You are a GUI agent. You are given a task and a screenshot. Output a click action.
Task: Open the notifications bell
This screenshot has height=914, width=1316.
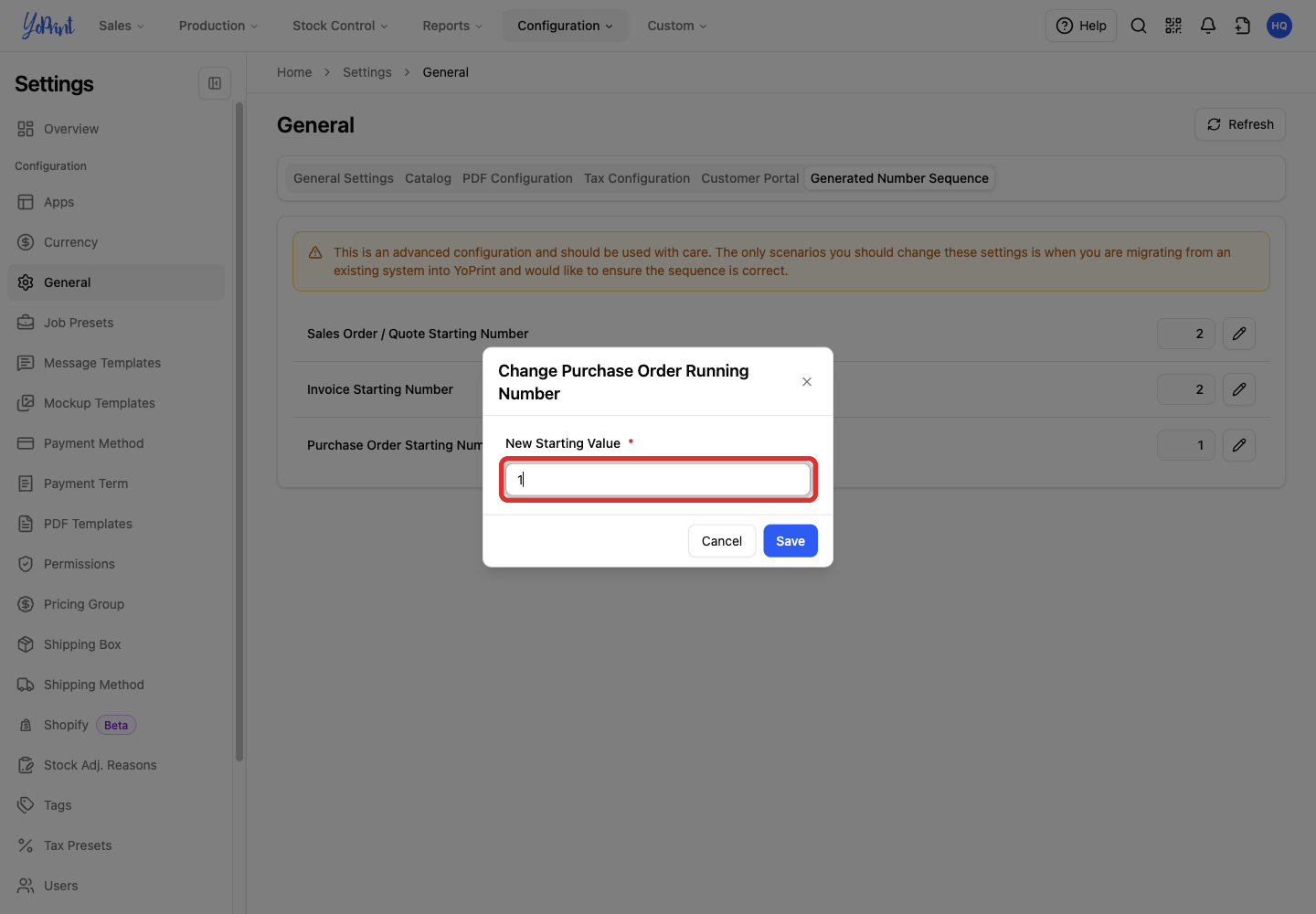click(x=1208, y=26)
